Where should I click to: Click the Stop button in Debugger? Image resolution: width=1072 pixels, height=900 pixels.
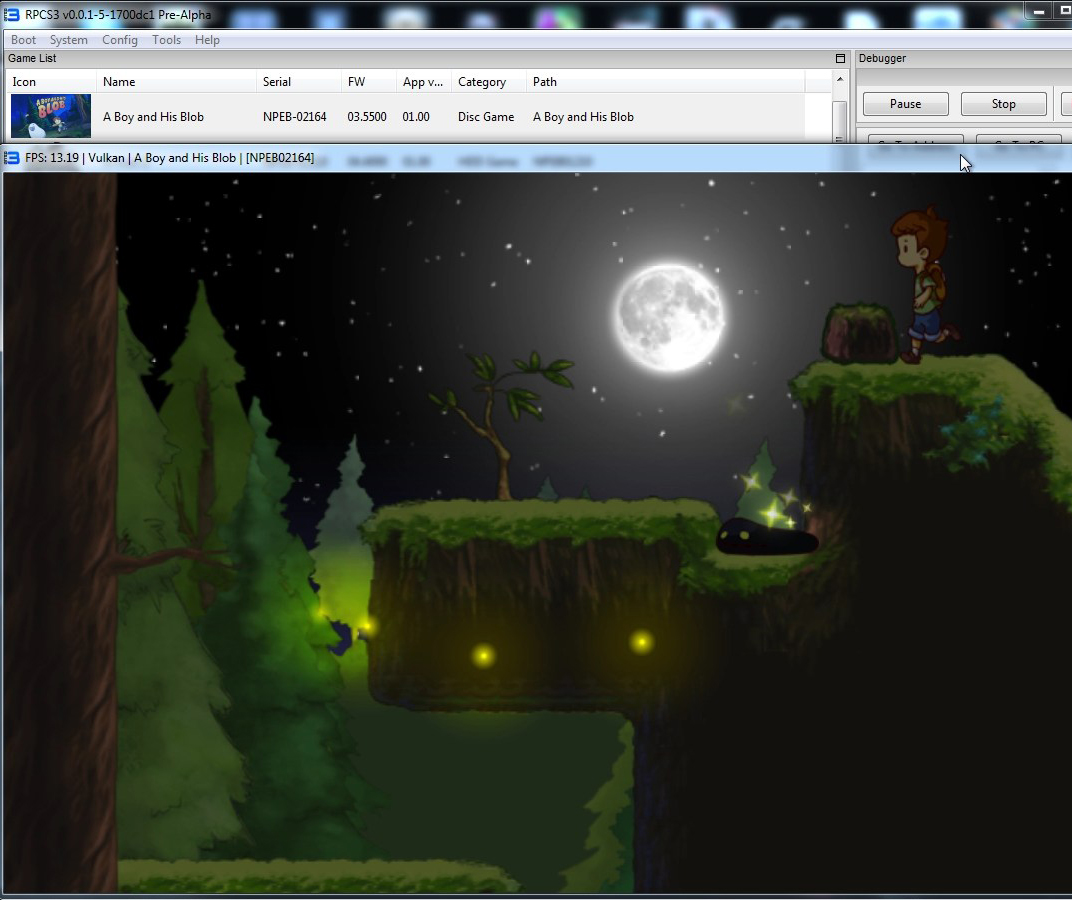pos(1003,104)
